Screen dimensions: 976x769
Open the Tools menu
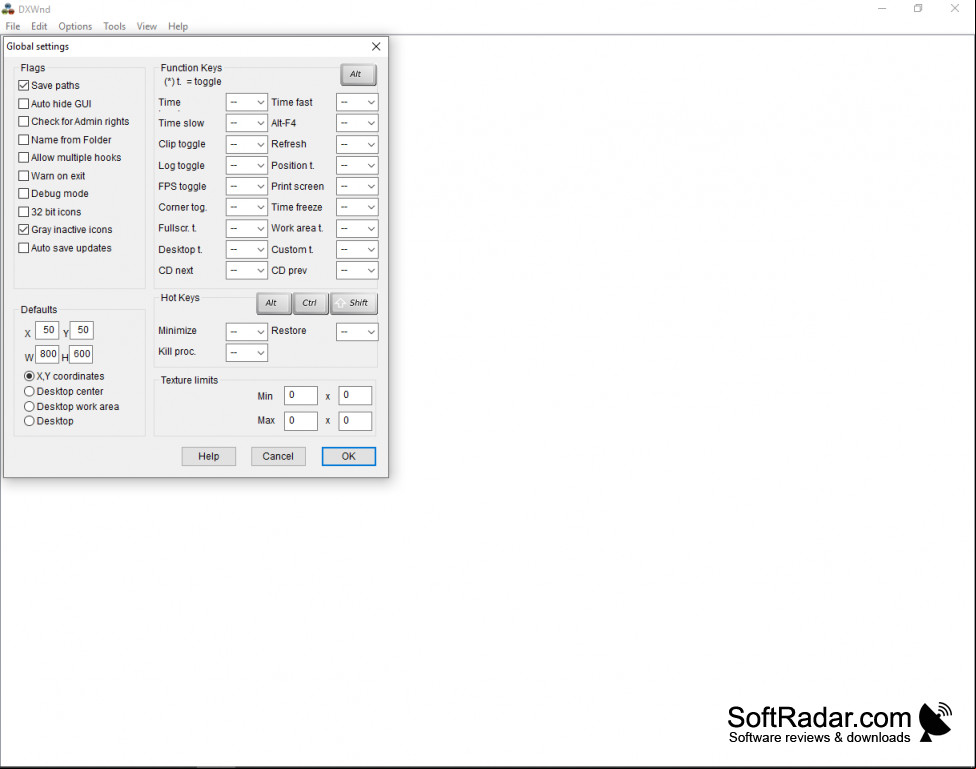[x=115, y=26]
